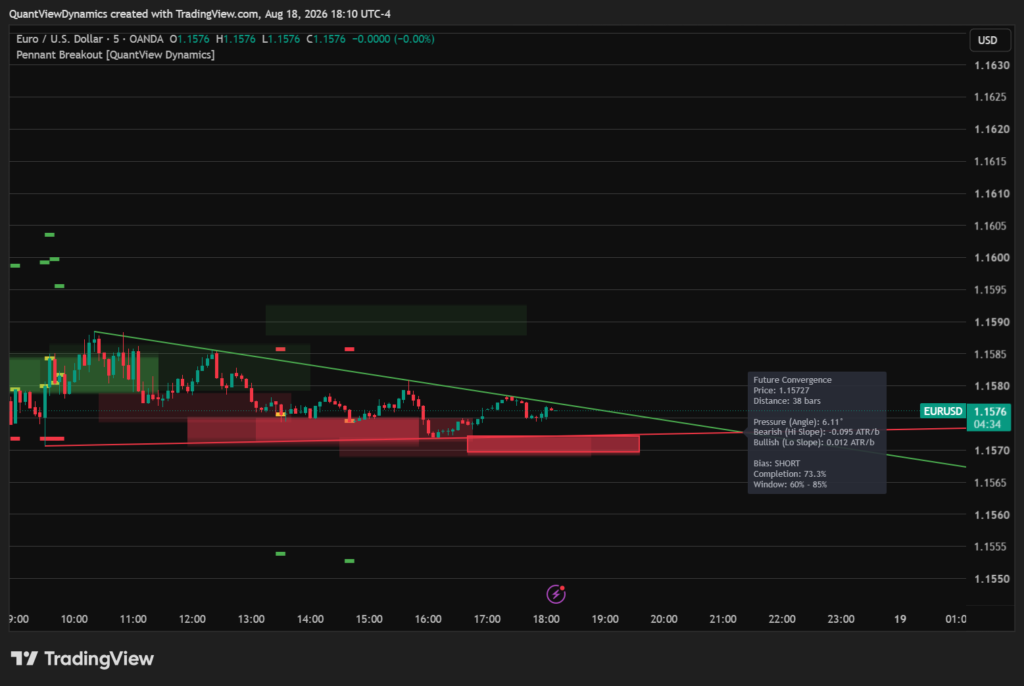Click 'Pressure (Angle): 6.11°' text
The height and width of the screenshot is (686, 1024).
[x=798, y=422]
